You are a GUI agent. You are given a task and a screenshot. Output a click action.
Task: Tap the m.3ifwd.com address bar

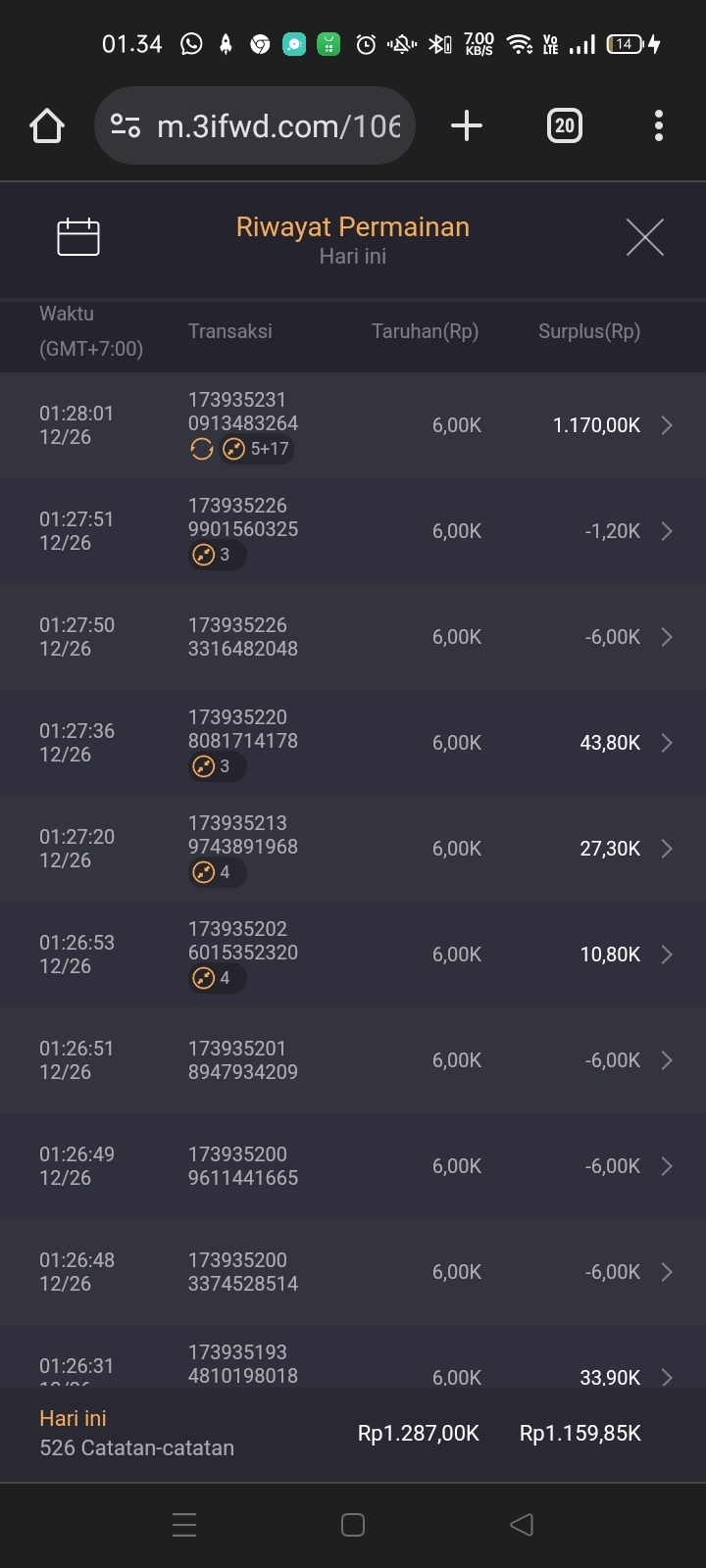coord(278,125)
